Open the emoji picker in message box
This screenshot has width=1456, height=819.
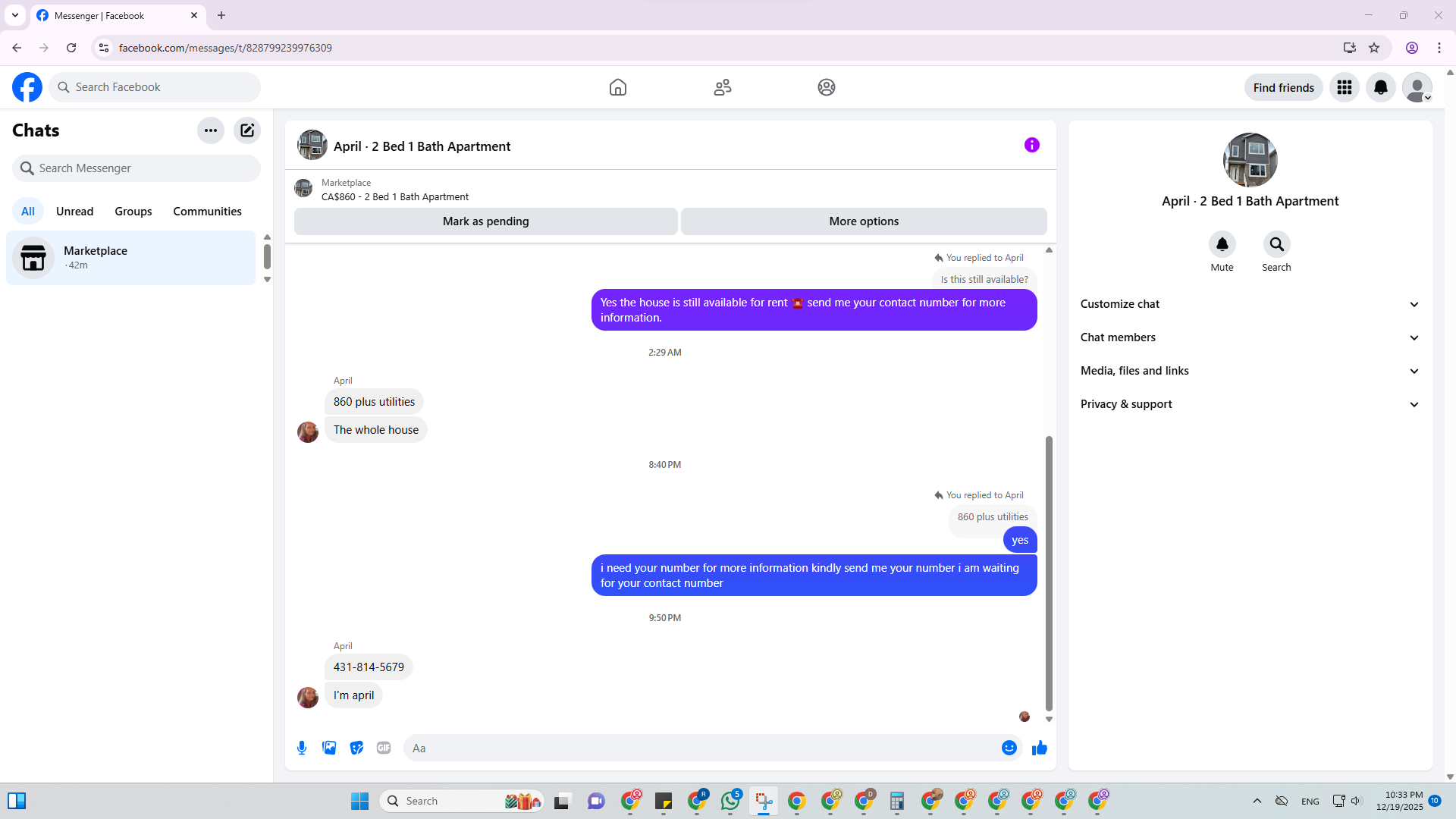pyautogui.click(x=1009, y=748)
